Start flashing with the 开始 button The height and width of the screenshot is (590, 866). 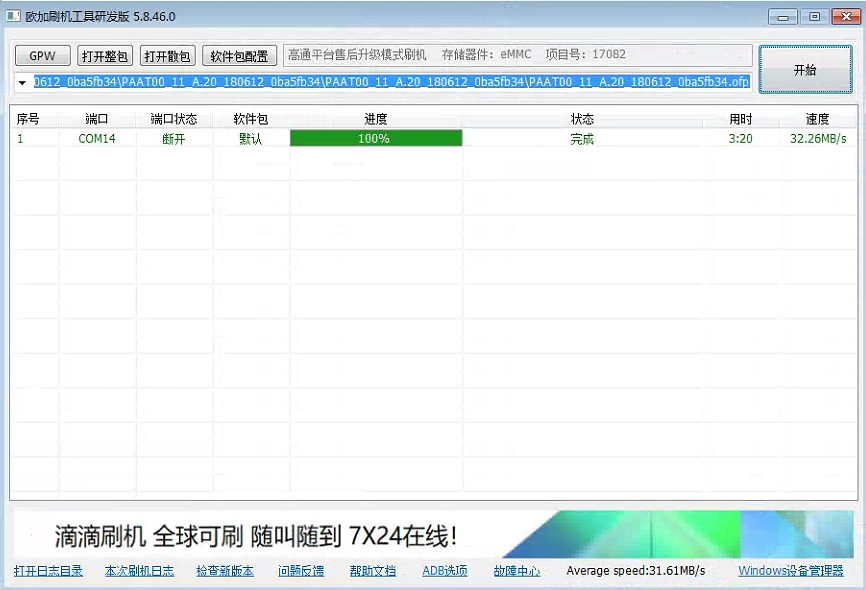pyautogui.click(x=805, y=70)
